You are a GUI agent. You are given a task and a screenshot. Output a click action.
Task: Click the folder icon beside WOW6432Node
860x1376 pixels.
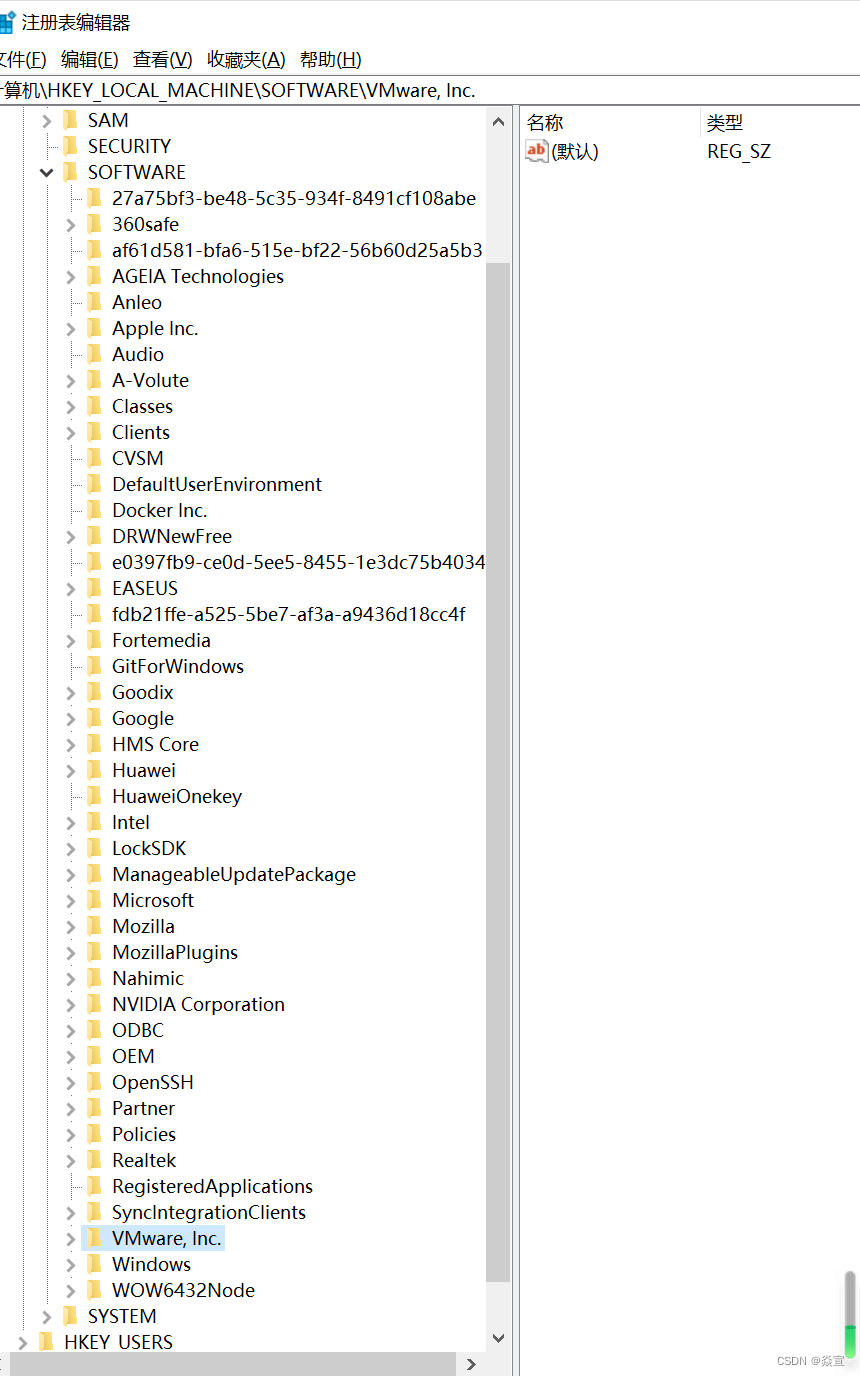tap(94, 1290)
